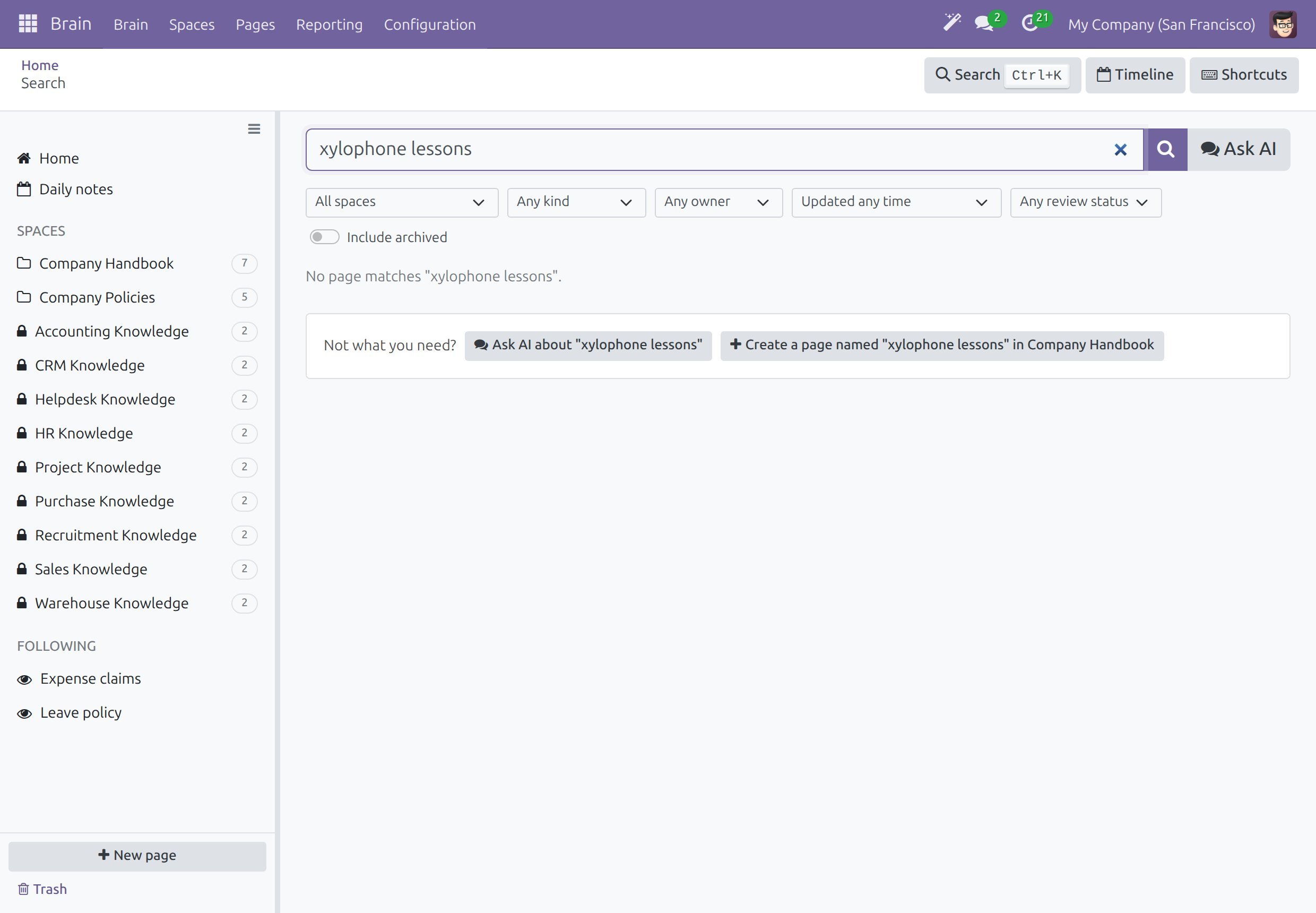Screen dimensions: 1316x913
Task: Expand the All spaces dropdown
Action: [x=402, y=203]
